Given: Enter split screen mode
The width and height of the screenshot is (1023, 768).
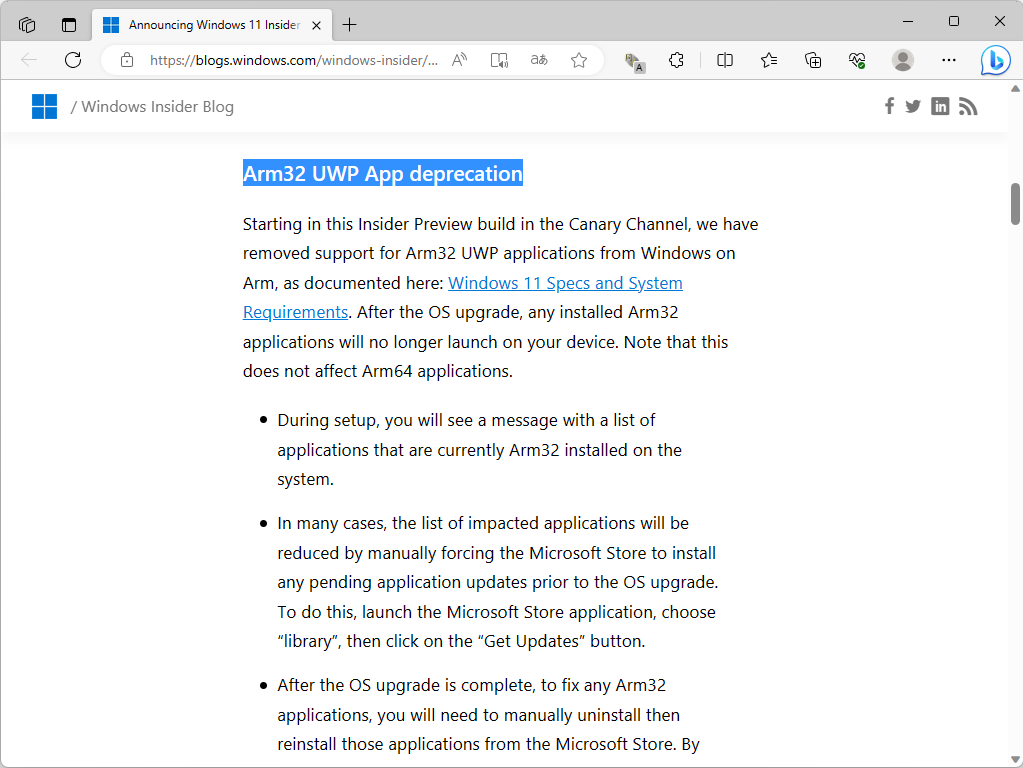Looking at the screenshot, I should (x=724, y=60).
